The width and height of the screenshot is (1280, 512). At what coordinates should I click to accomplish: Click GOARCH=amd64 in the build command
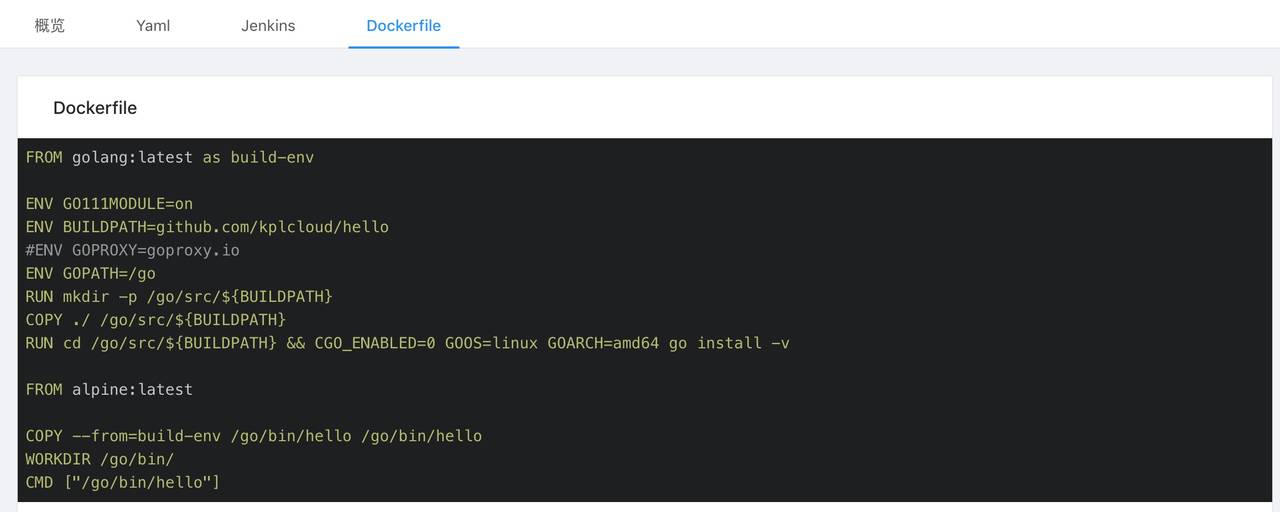click(603, 343)
